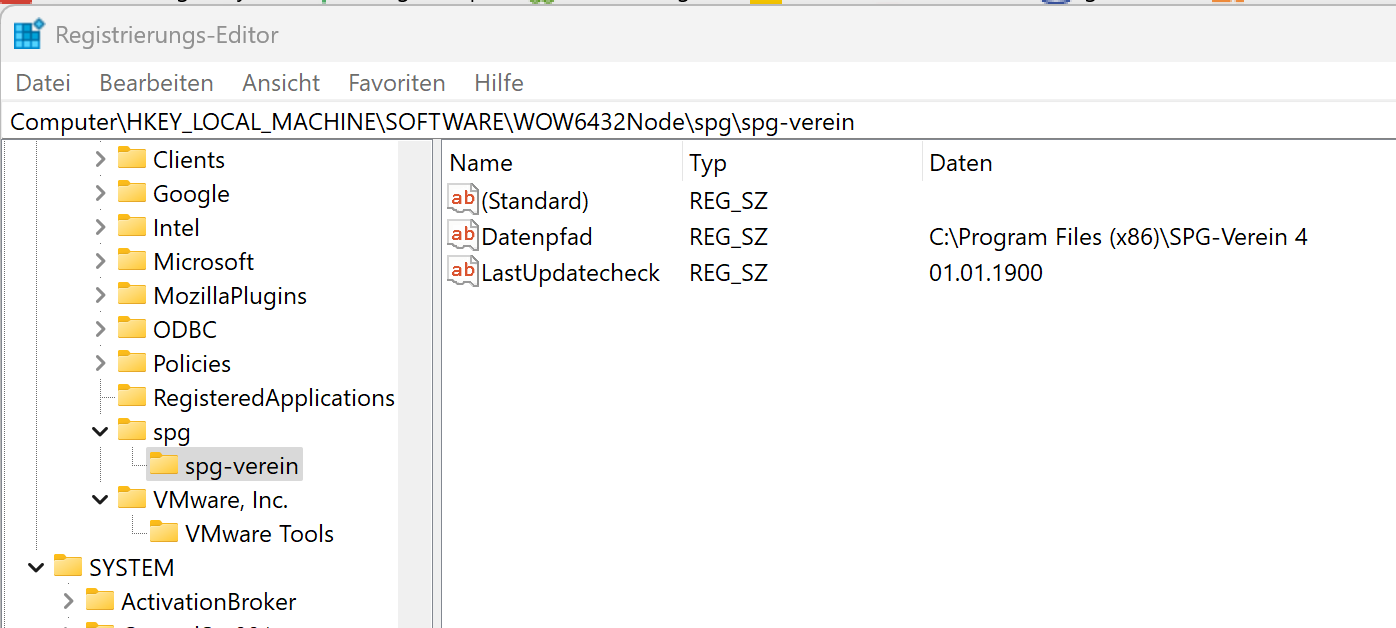1396x628 pixels.
Task: Expand the Google key
Action: (100, 194)
